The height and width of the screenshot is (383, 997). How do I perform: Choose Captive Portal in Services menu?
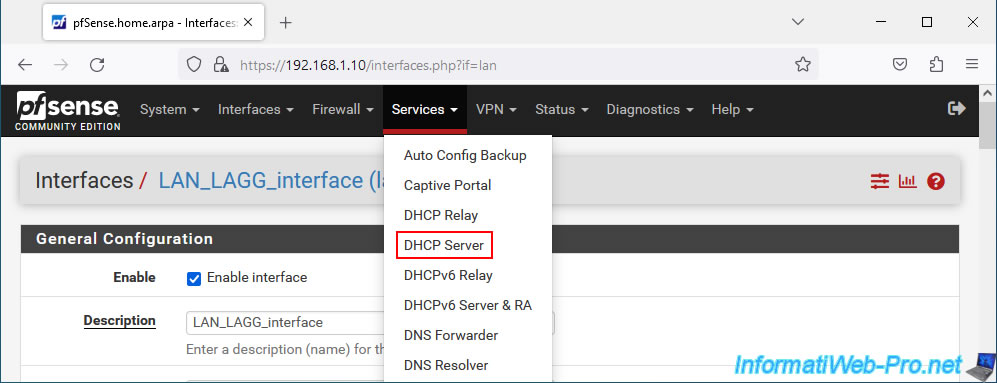point(448,185)
